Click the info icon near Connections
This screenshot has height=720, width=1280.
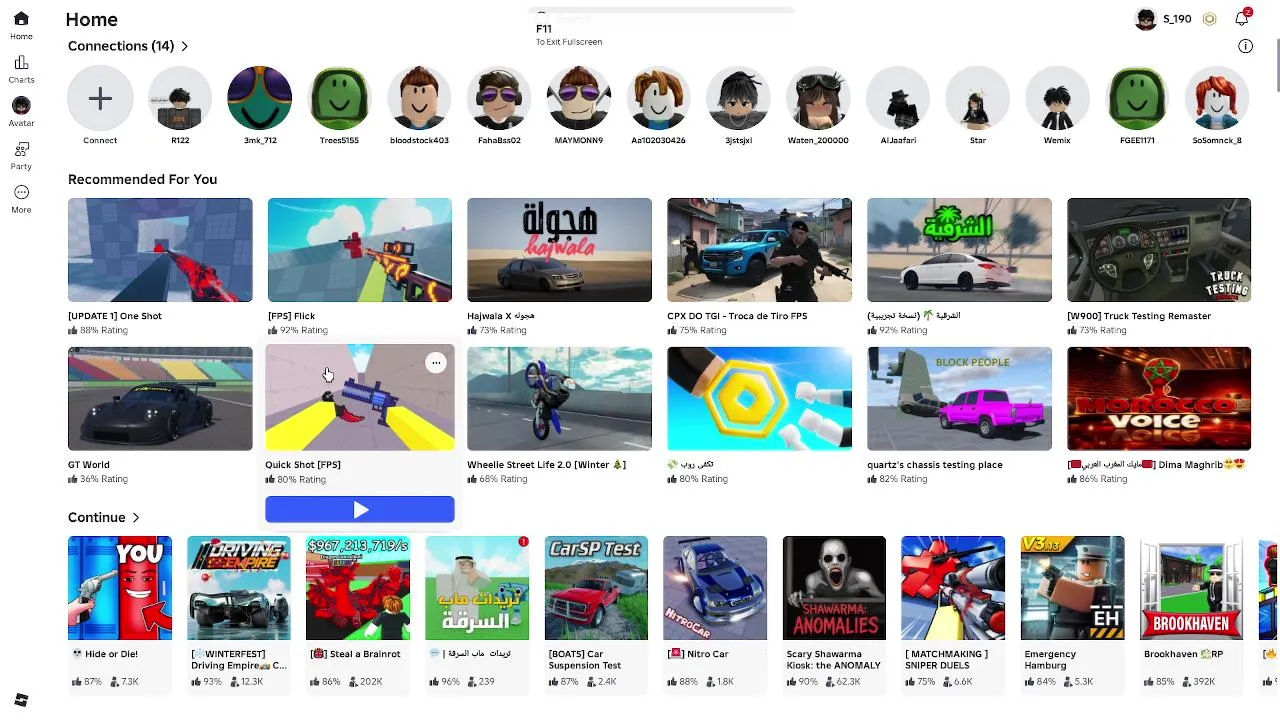(1245, 46)
